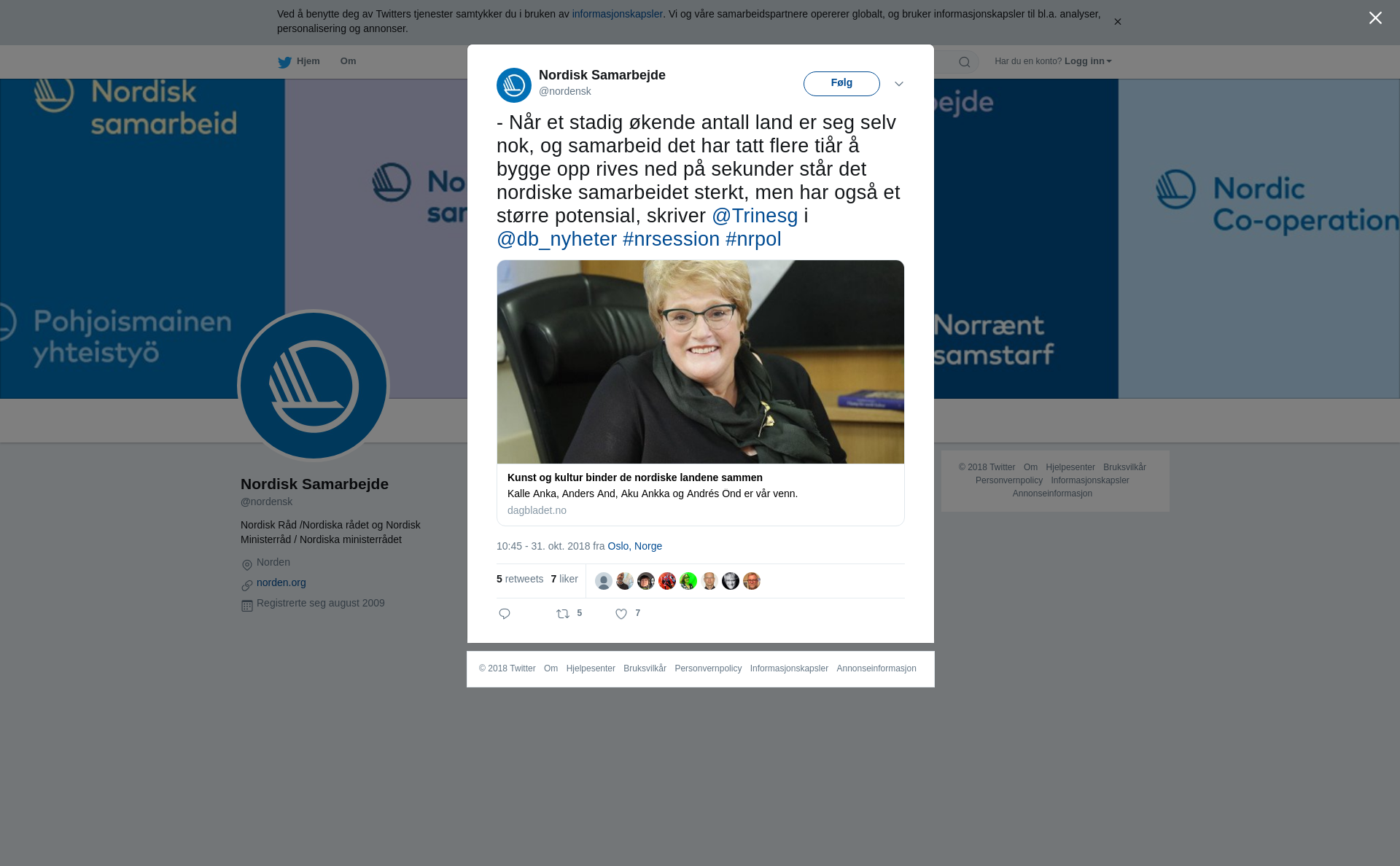Open the Om menu item
1400x866 pixels.
tap(348, 61)
